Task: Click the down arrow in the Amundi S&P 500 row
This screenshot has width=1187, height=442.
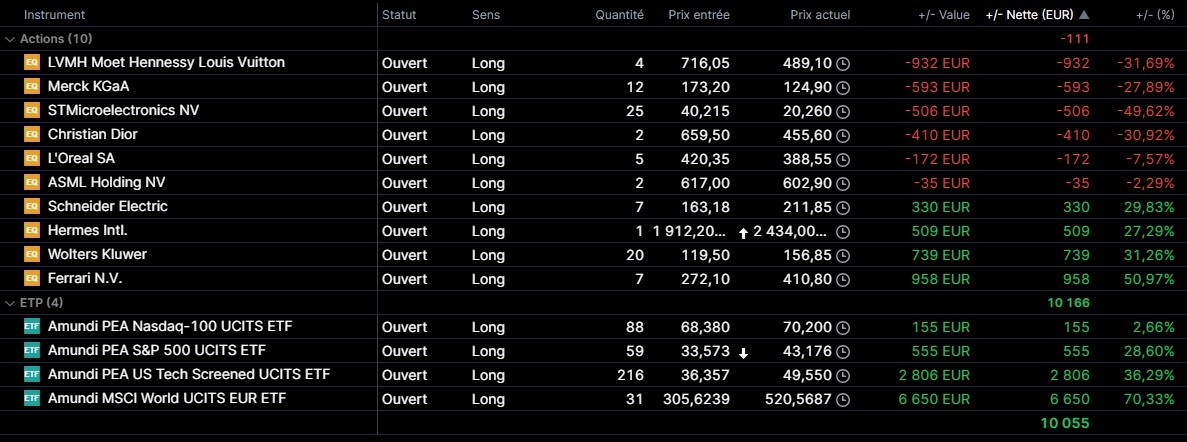Action: point(743,351)
